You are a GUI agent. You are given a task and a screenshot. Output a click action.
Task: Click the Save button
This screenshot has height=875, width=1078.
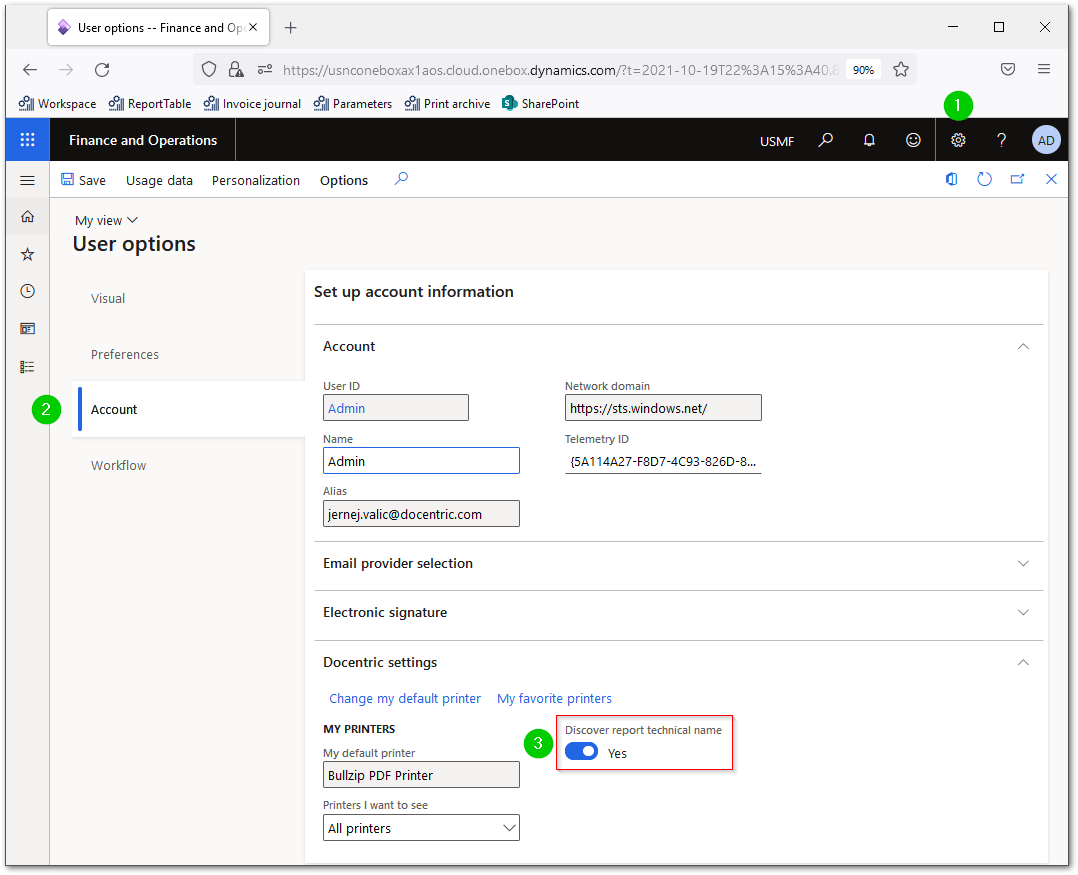pos(83,181)
